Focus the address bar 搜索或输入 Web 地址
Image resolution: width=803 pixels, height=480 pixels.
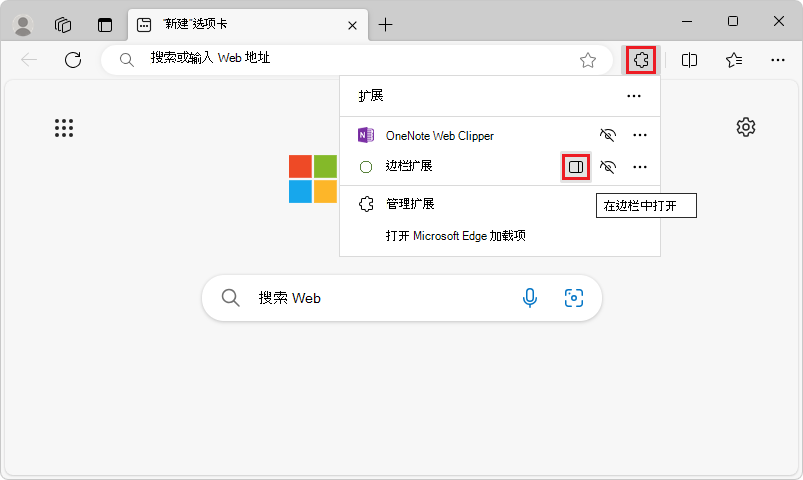point(356,60)
